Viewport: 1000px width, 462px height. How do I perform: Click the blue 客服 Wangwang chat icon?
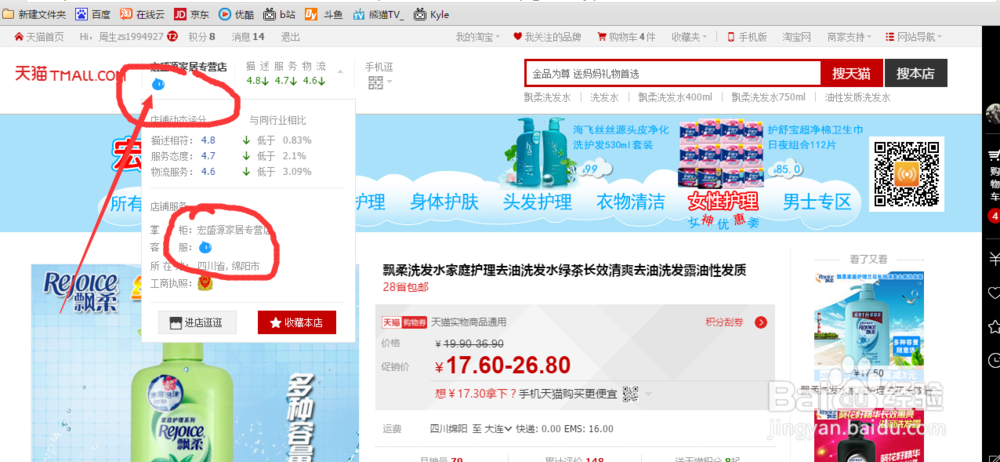205,247
